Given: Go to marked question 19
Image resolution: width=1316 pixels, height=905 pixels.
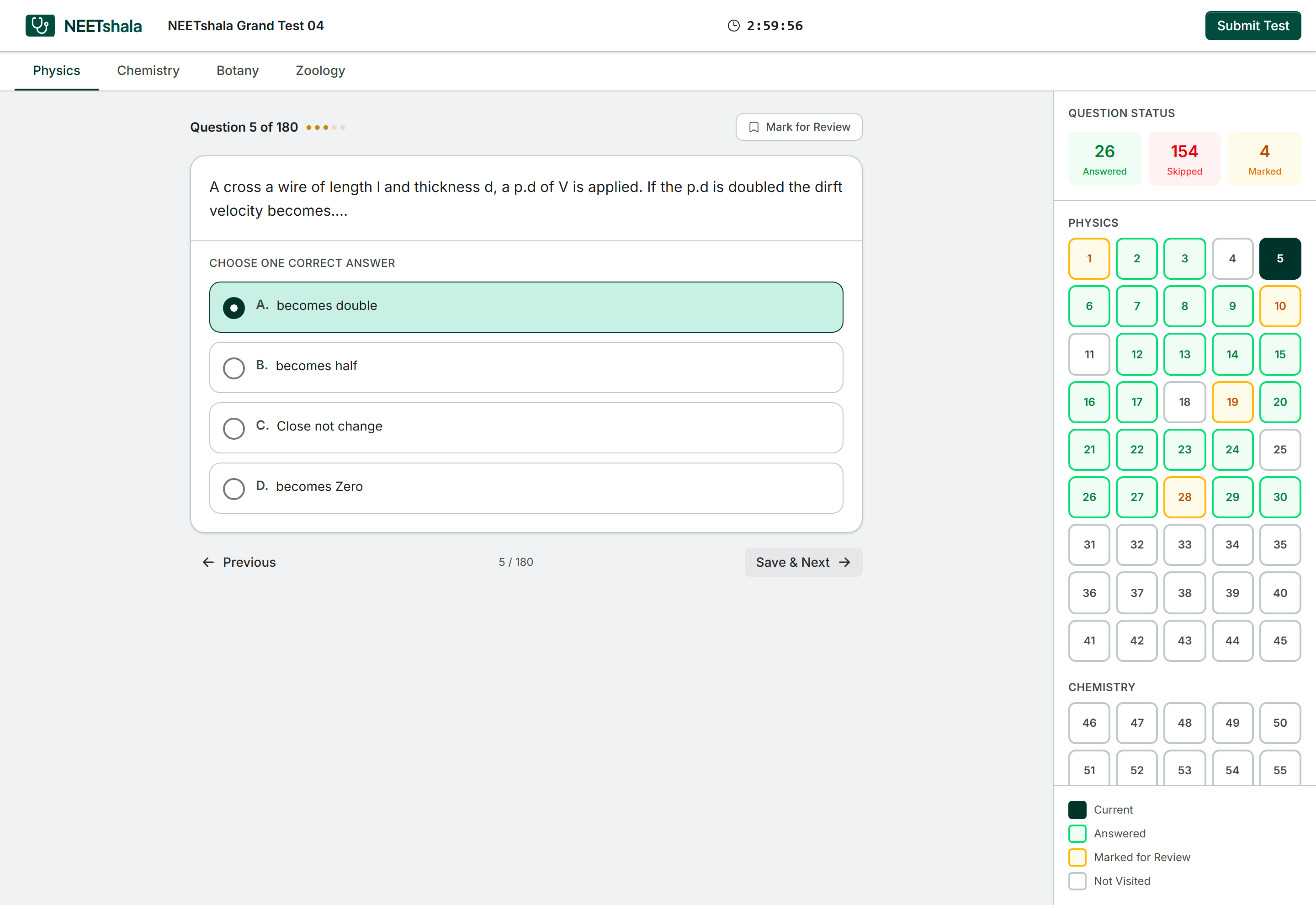Looking at the screenshot, I should (1233, 402).
